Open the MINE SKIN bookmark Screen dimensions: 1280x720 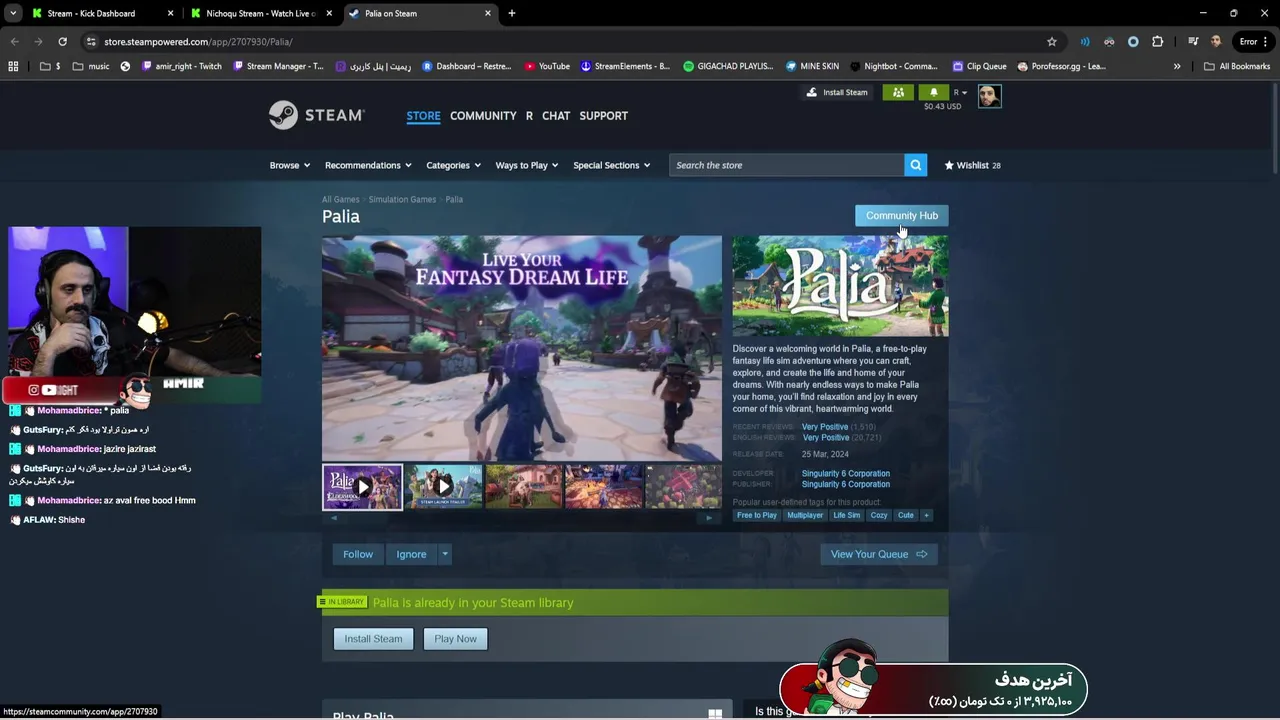(812, 66)
